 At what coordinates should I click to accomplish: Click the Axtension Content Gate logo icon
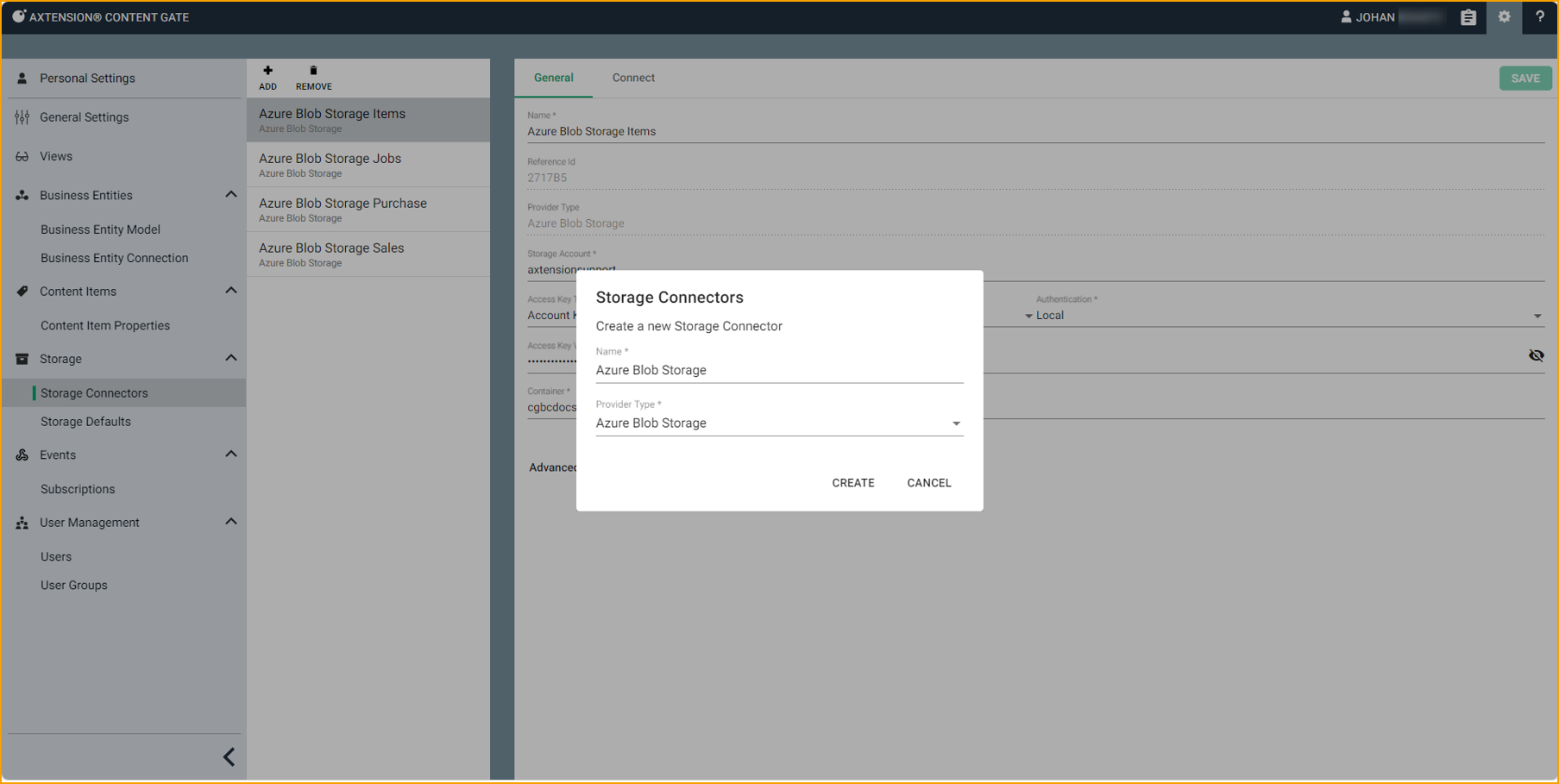[x=18, y=16]
